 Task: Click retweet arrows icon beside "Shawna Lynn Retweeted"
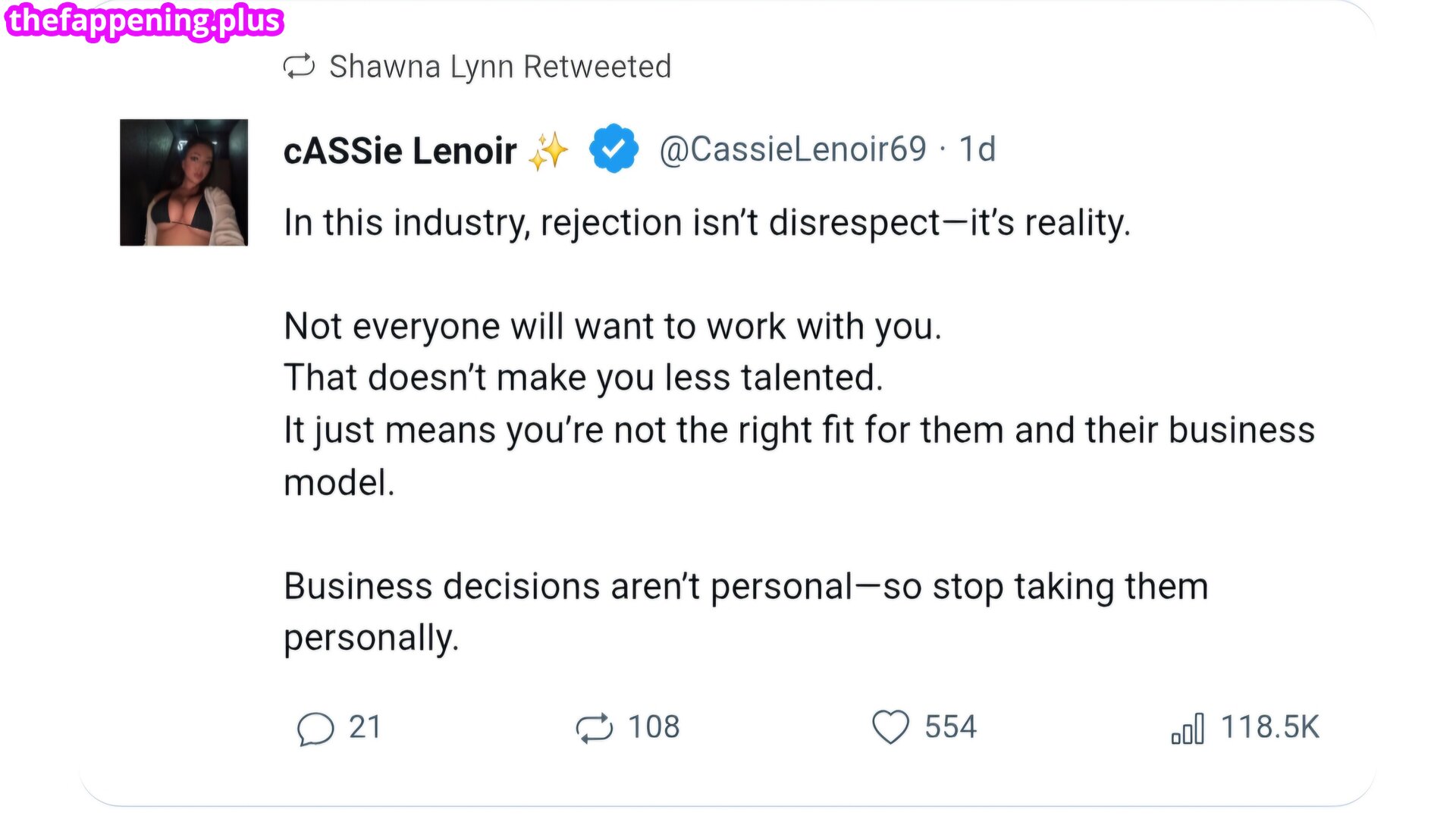pyautogui.click(x=299, y=67)
